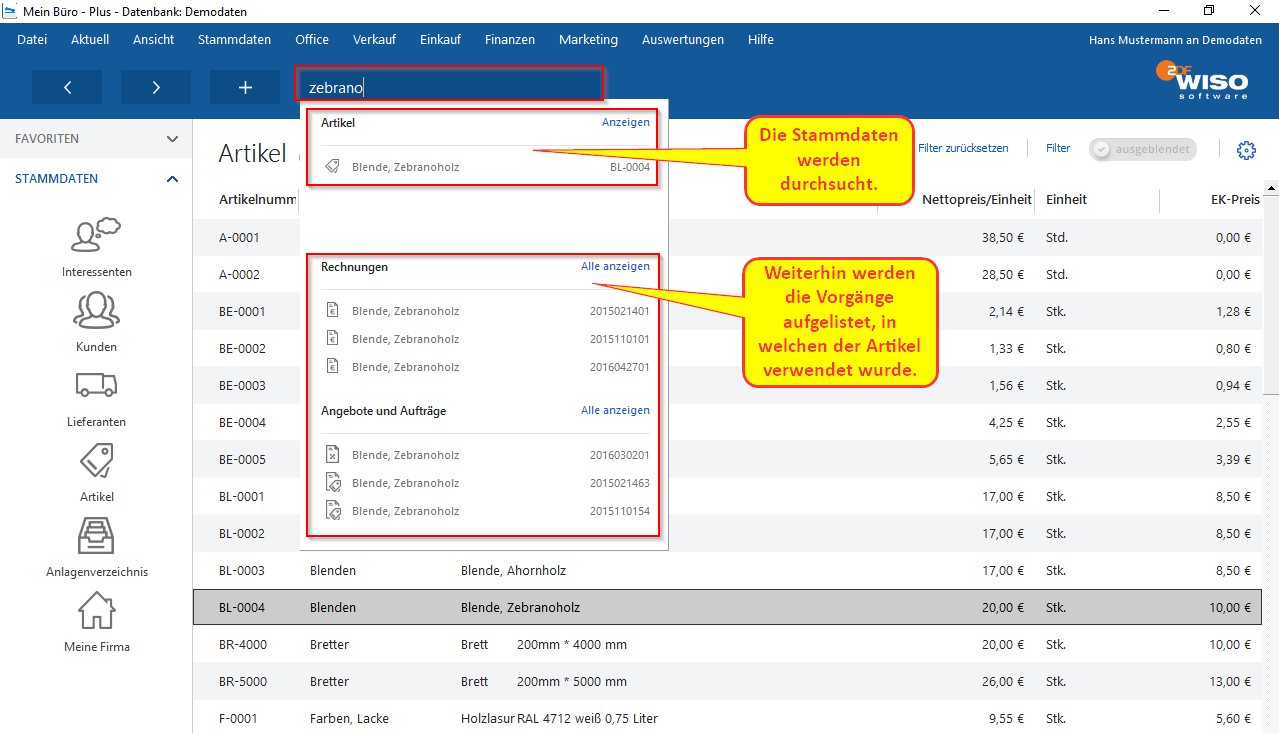Open the Anlagenverzeichnis icon

(96, 536)
